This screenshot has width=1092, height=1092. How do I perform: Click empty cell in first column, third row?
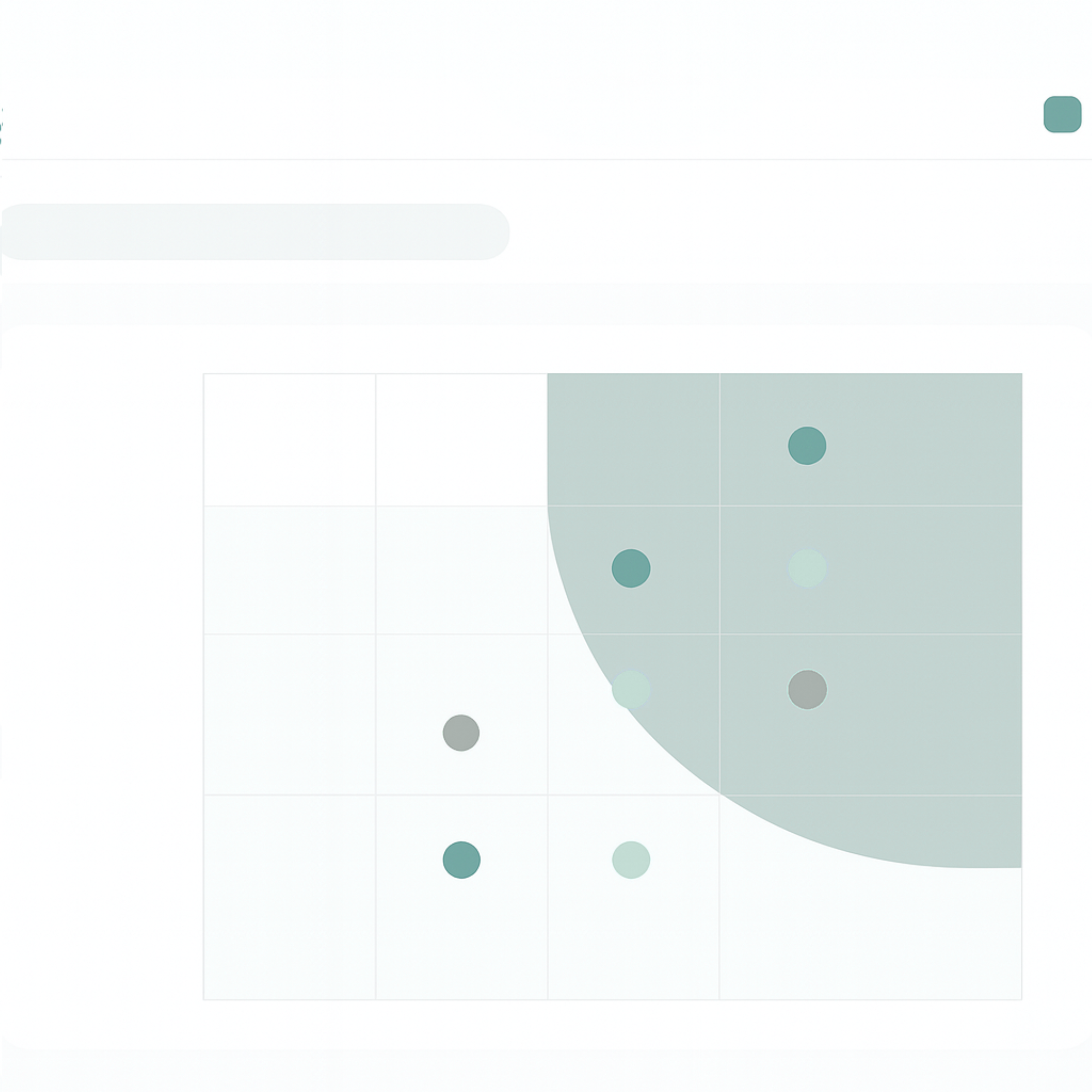[x=289, y=714]
